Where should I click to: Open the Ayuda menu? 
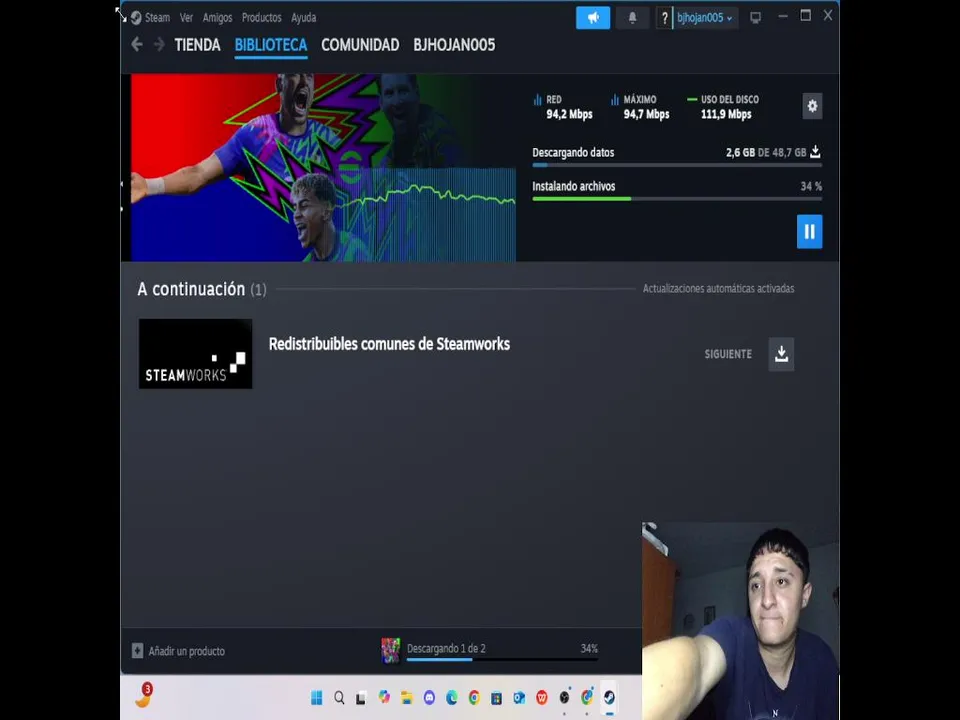[304, 18]
